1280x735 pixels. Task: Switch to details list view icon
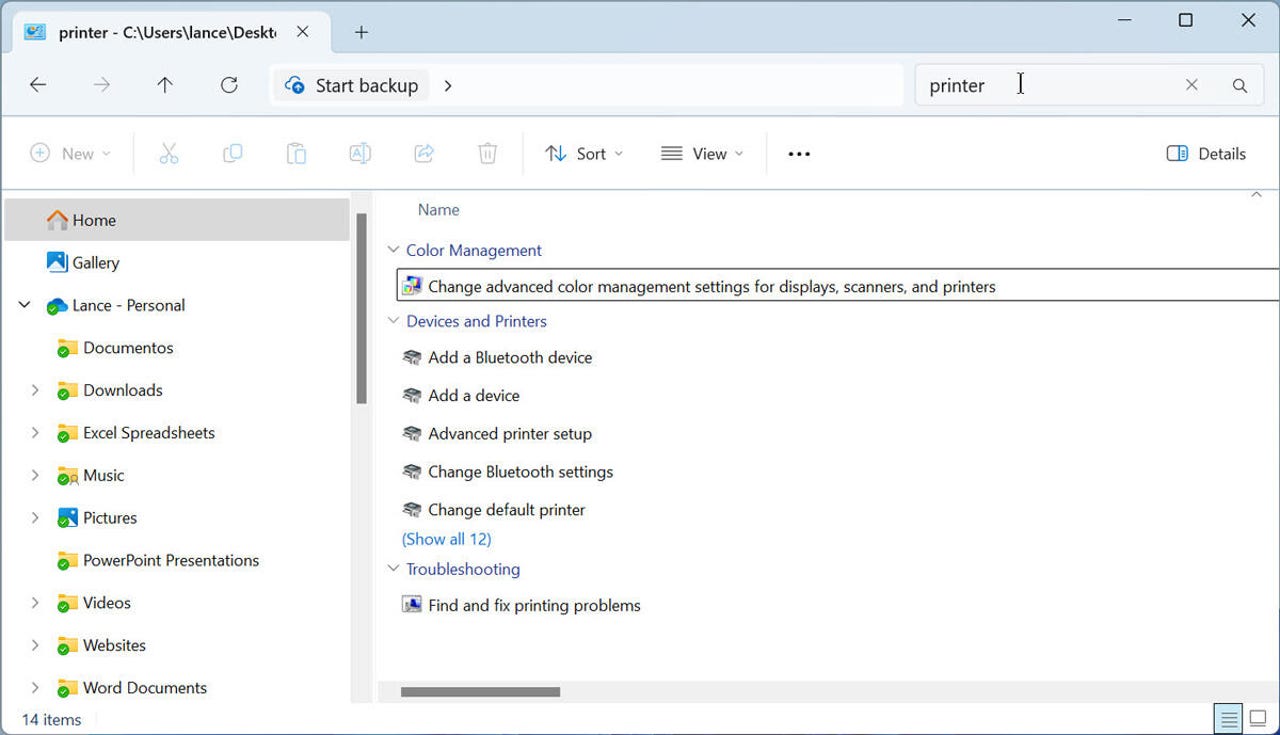tap(1228, 718)
